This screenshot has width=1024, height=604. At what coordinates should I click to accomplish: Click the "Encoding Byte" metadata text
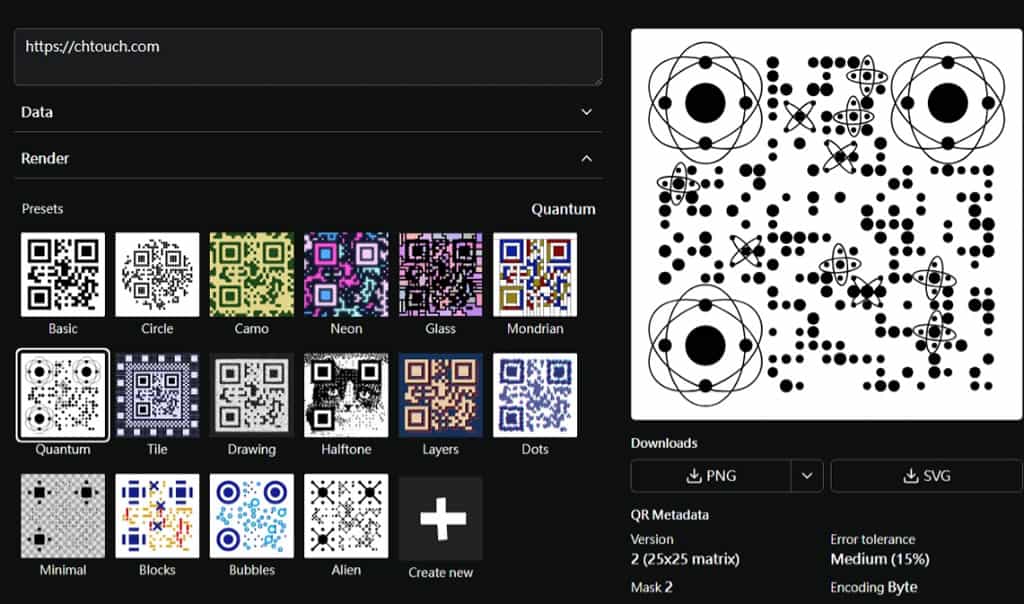(x=874, y=587)
